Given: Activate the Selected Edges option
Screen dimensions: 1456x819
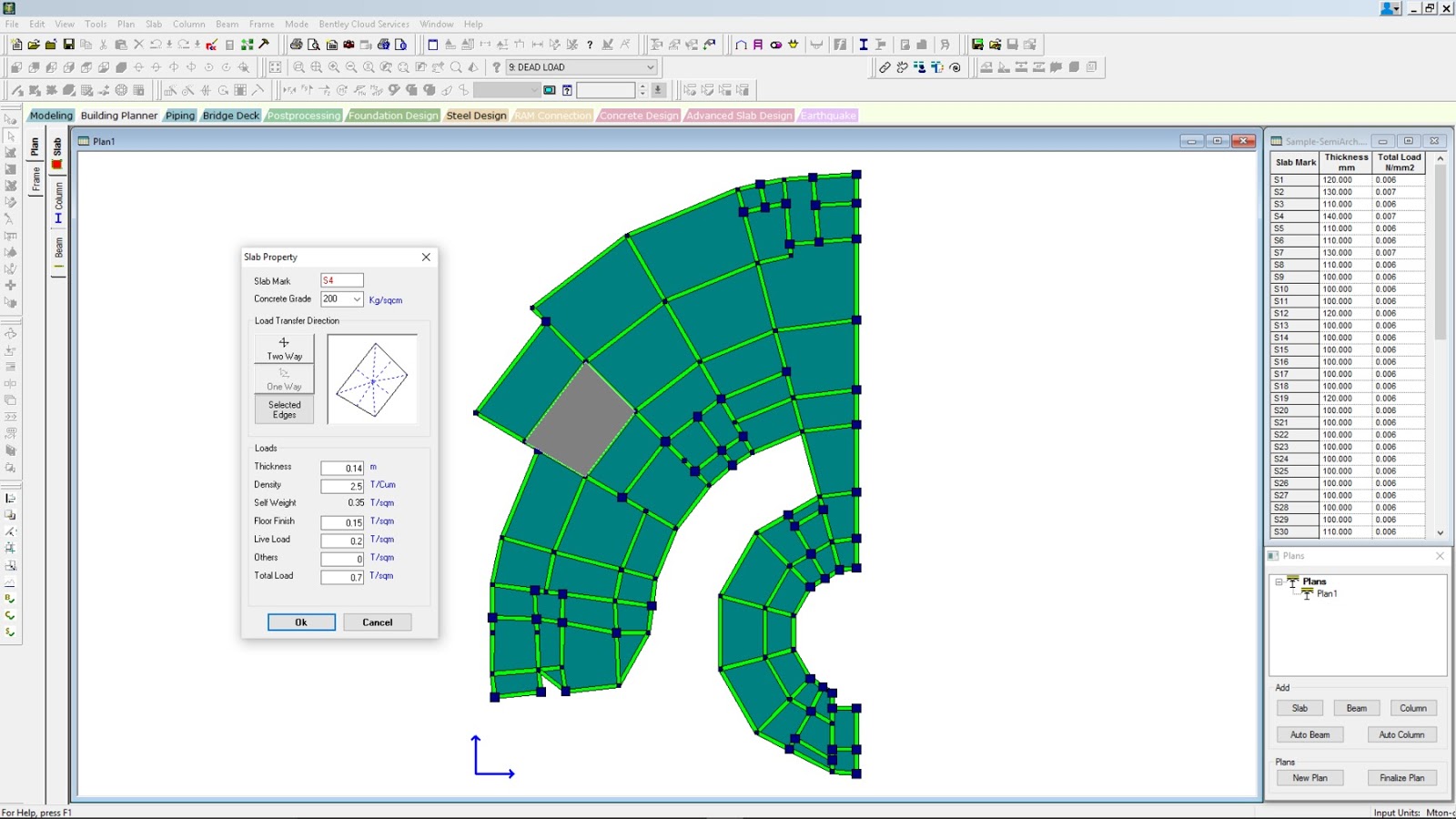Looking at the screenshot, I should 284,409.
